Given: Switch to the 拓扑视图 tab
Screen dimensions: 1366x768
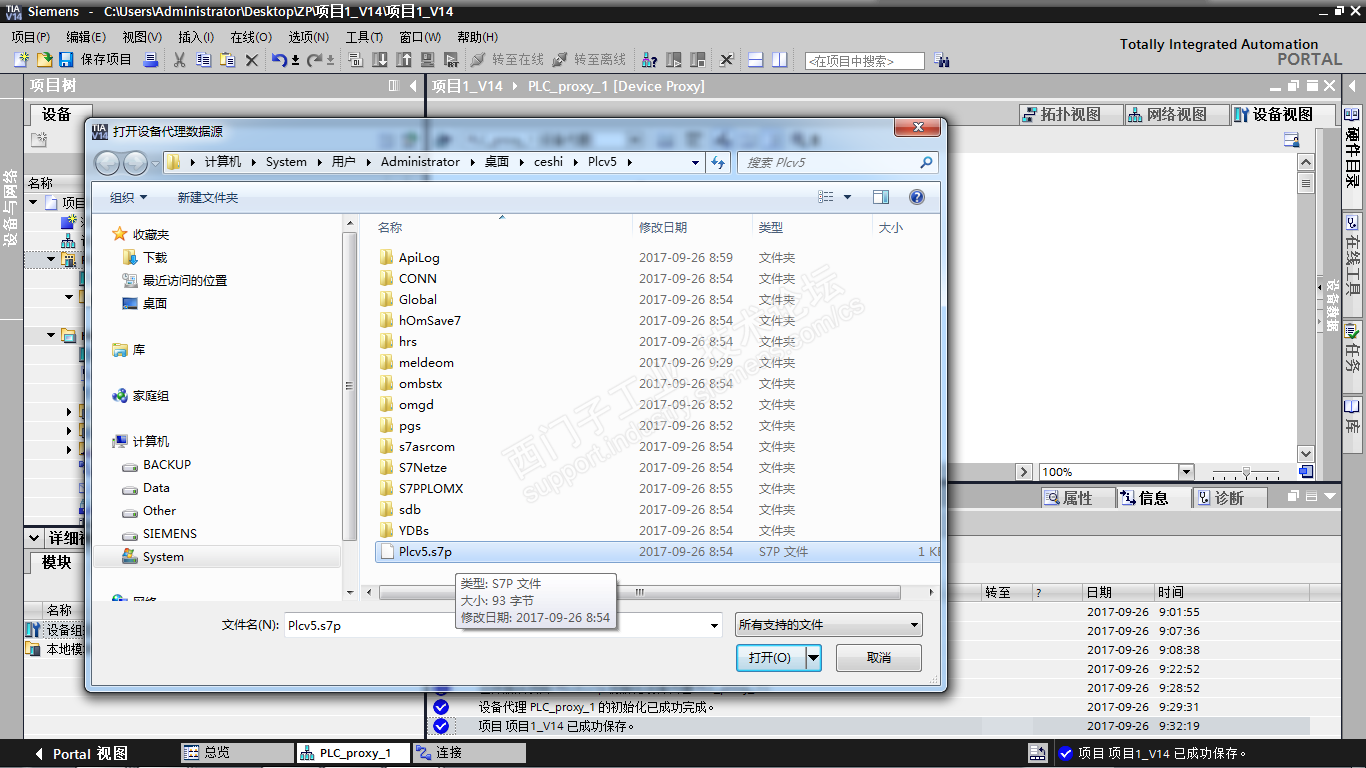Looking at the screenshot, I should (1070, 114).
